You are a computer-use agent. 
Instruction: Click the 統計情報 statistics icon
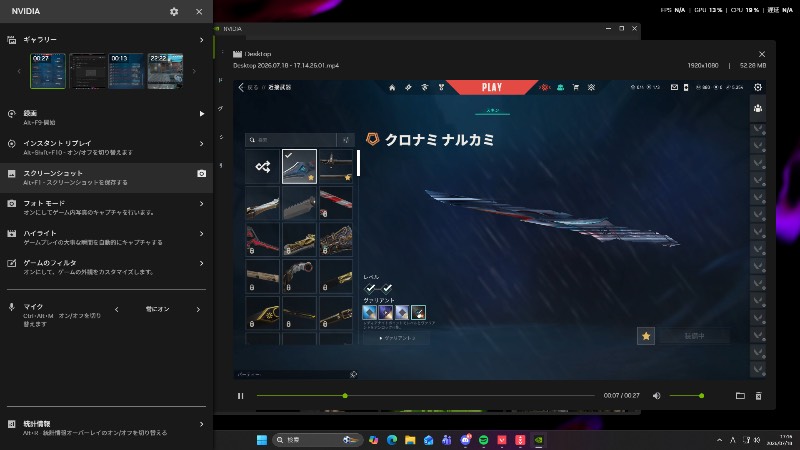pyautogui.click(x=11, y=424)
